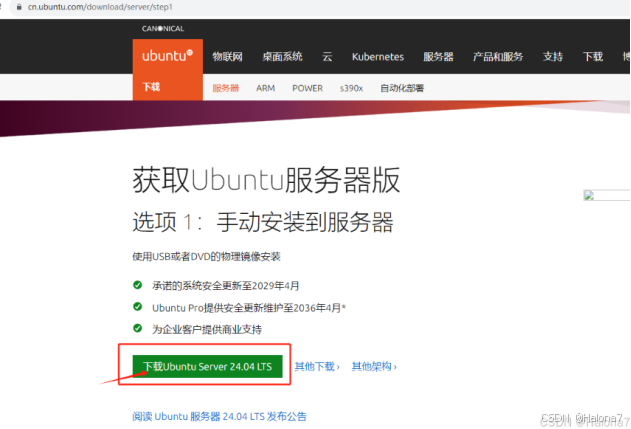The image size is (631, 429).
Task: Click the 下载Ubuntu Server 24.04 LTS button
Action: pos(207,366)
